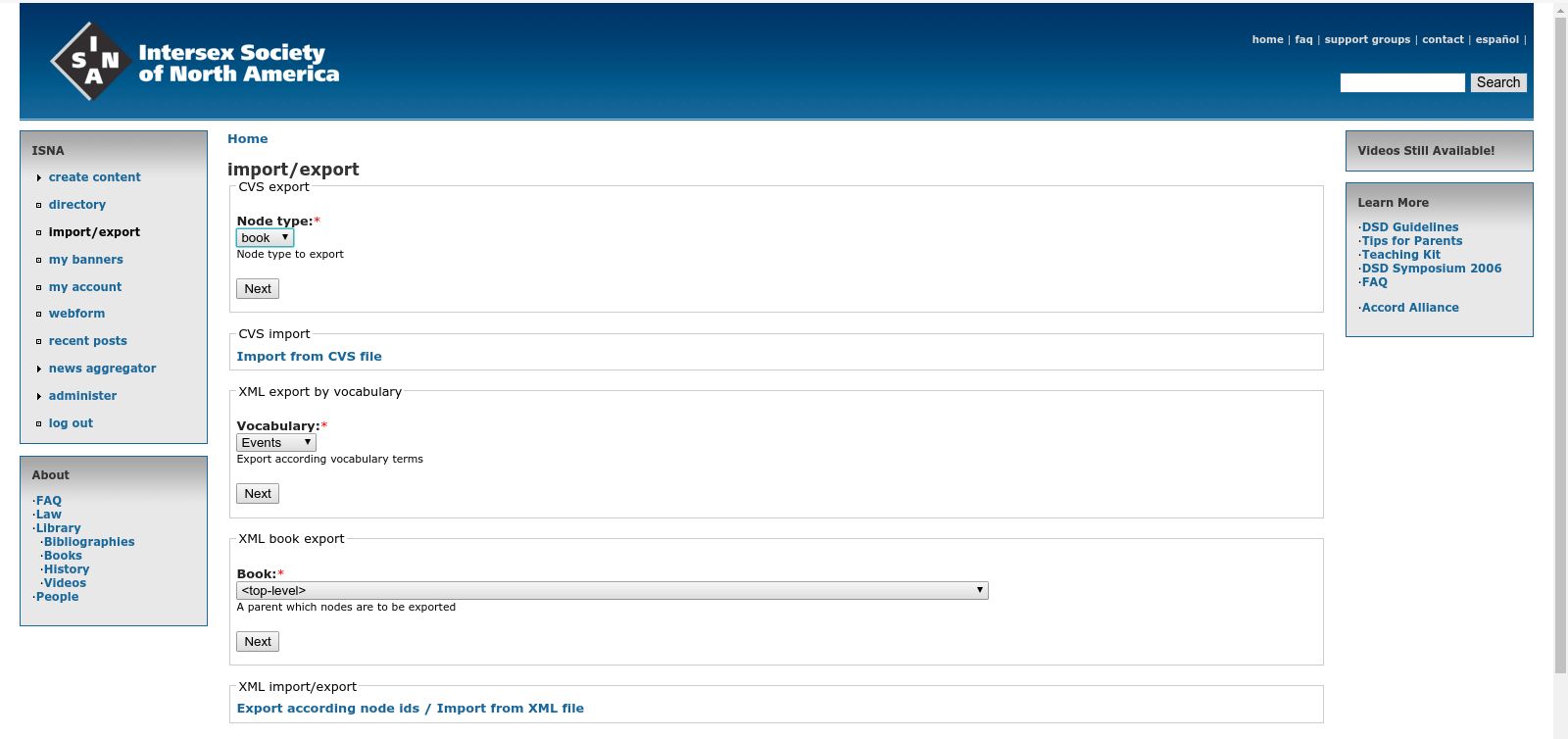Open Tips for Parents link
The width and height of the screenshot is (1568, 739).
point(1412,241)
